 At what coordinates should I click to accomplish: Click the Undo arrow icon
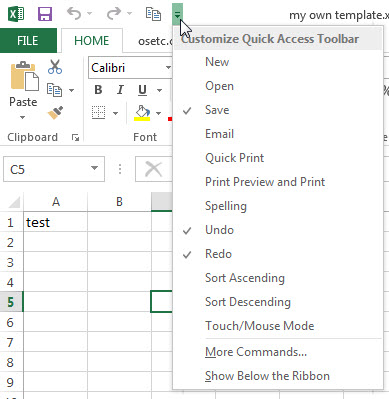point(74,14)
